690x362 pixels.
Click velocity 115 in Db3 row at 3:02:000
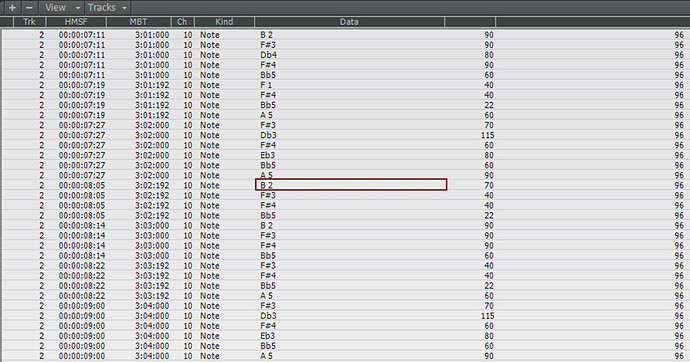(488, 135)
